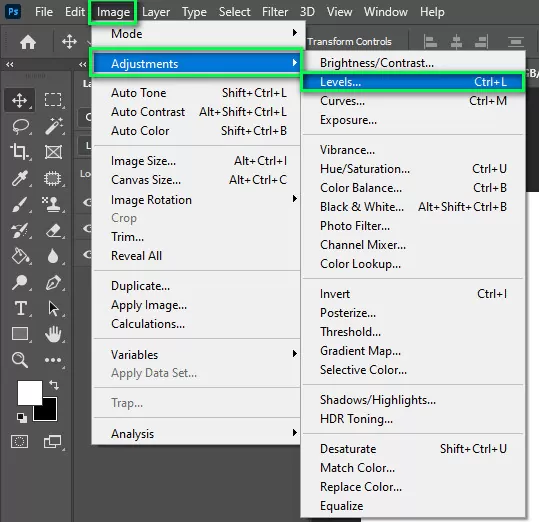Open the Window menu
The width and height of the screenshot is (539, 522).
(x=386, y=12)
